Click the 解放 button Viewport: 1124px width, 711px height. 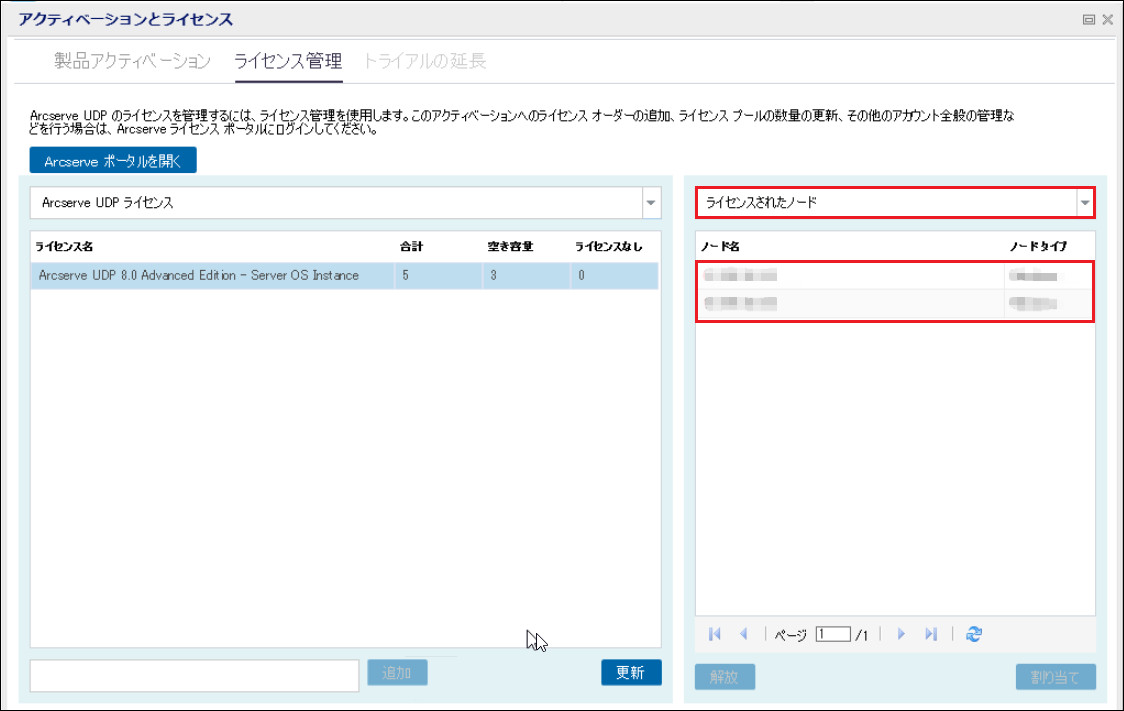pos(725,677)
